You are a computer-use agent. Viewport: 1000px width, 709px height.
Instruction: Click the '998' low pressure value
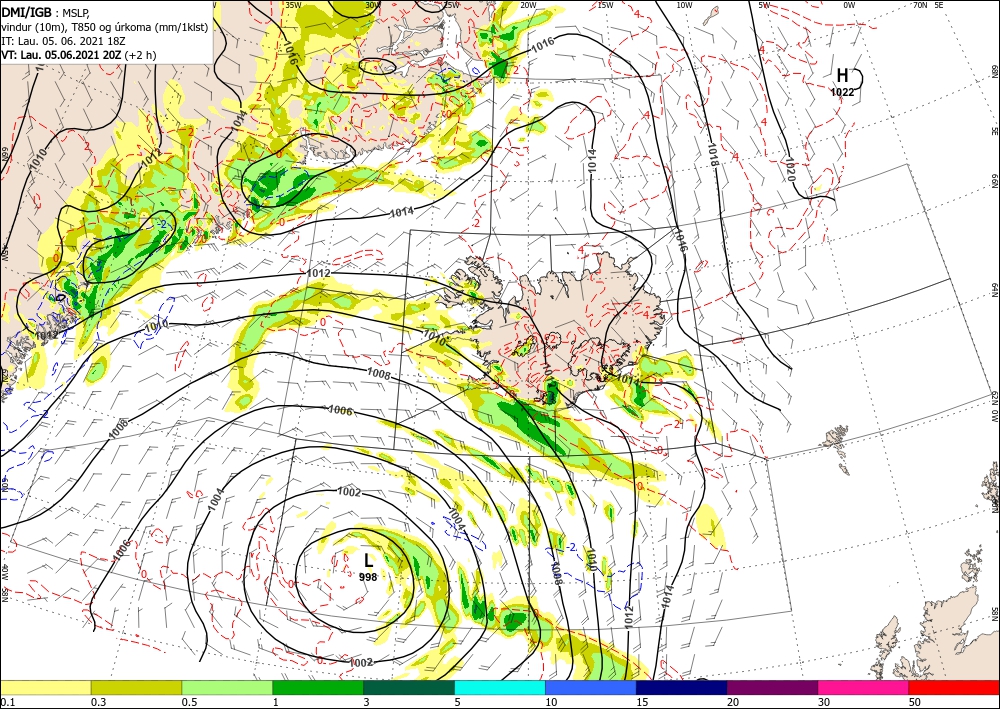tap(368, 577)
